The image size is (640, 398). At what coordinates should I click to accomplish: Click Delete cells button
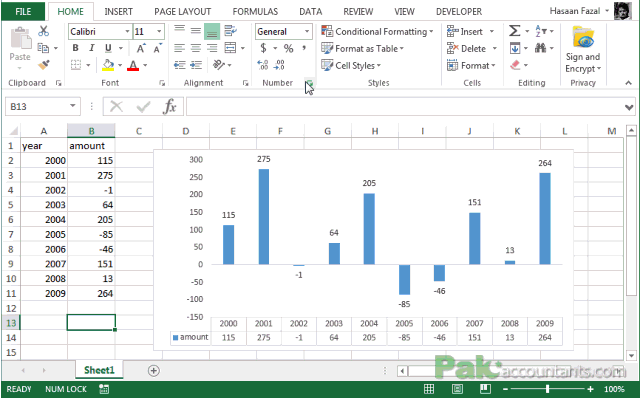(471, 49)
